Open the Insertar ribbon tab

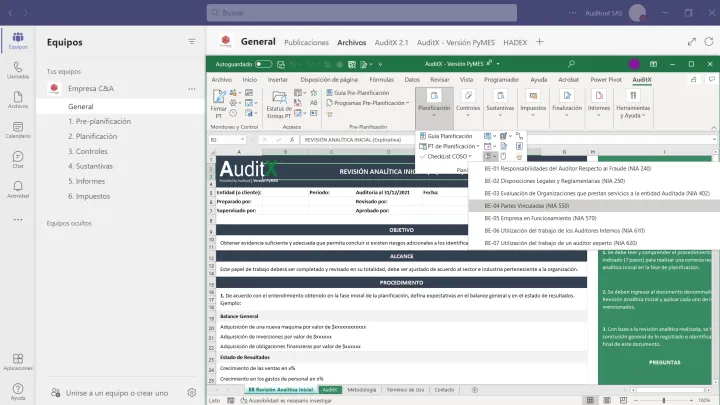278,79
